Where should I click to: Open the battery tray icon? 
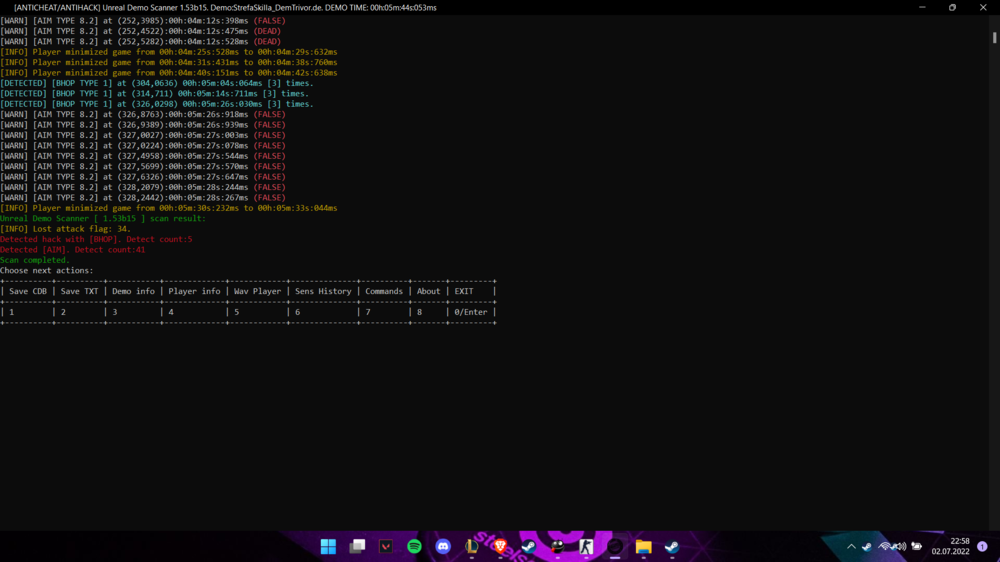click(x=916, y=547)
